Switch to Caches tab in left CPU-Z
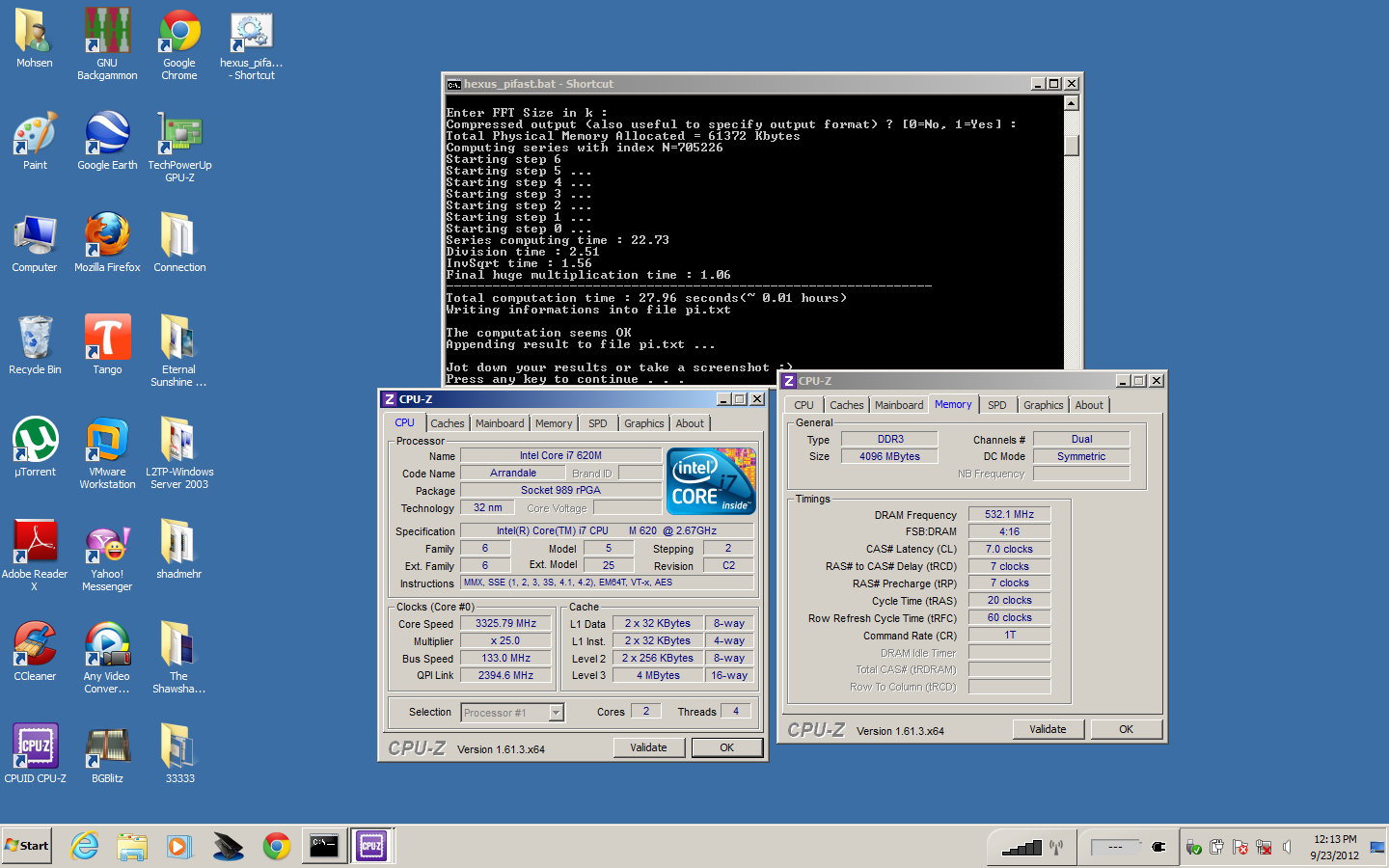Viewport: 1389px width, 868px height. (x=447, y=423)
